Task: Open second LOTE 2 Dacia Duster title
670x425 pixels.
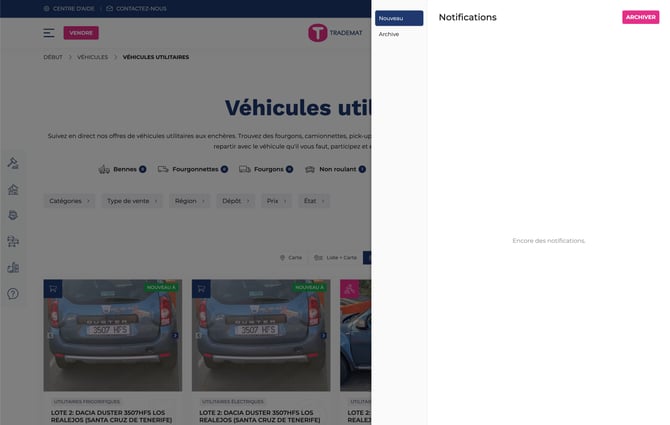Action: (x=260, y=416)
